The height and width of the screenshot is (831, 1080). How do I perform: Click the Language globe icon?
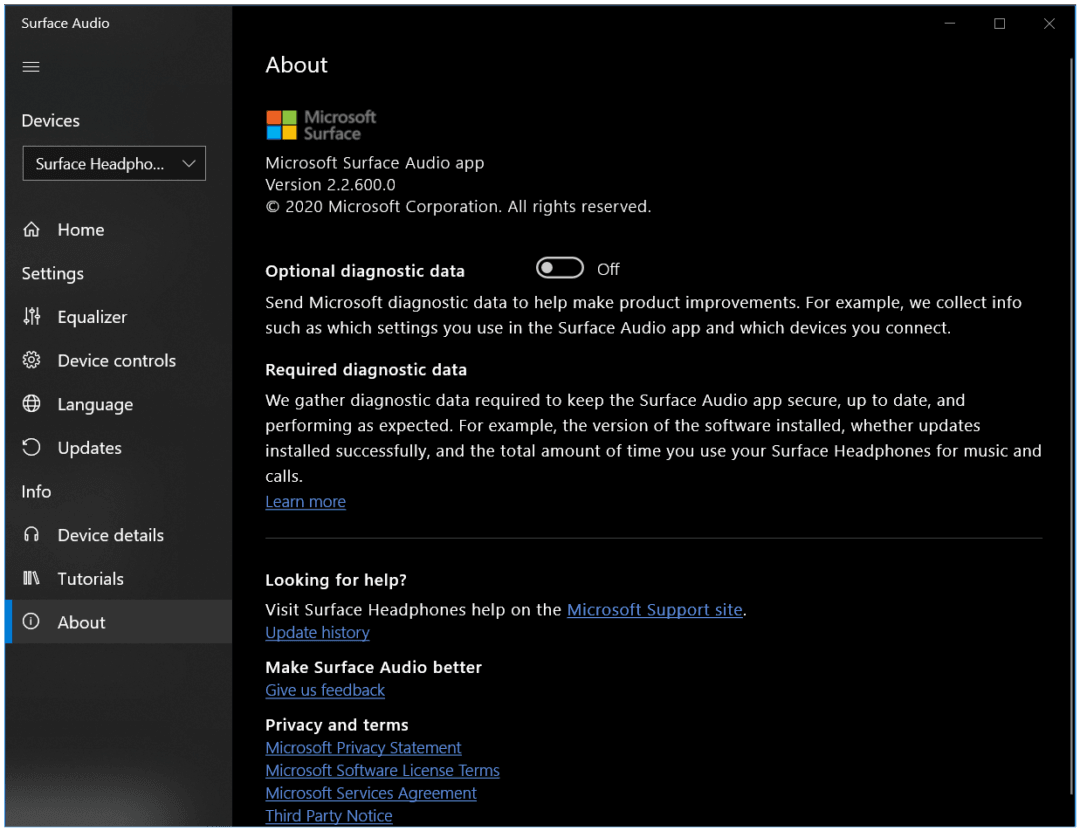point(31,404)
